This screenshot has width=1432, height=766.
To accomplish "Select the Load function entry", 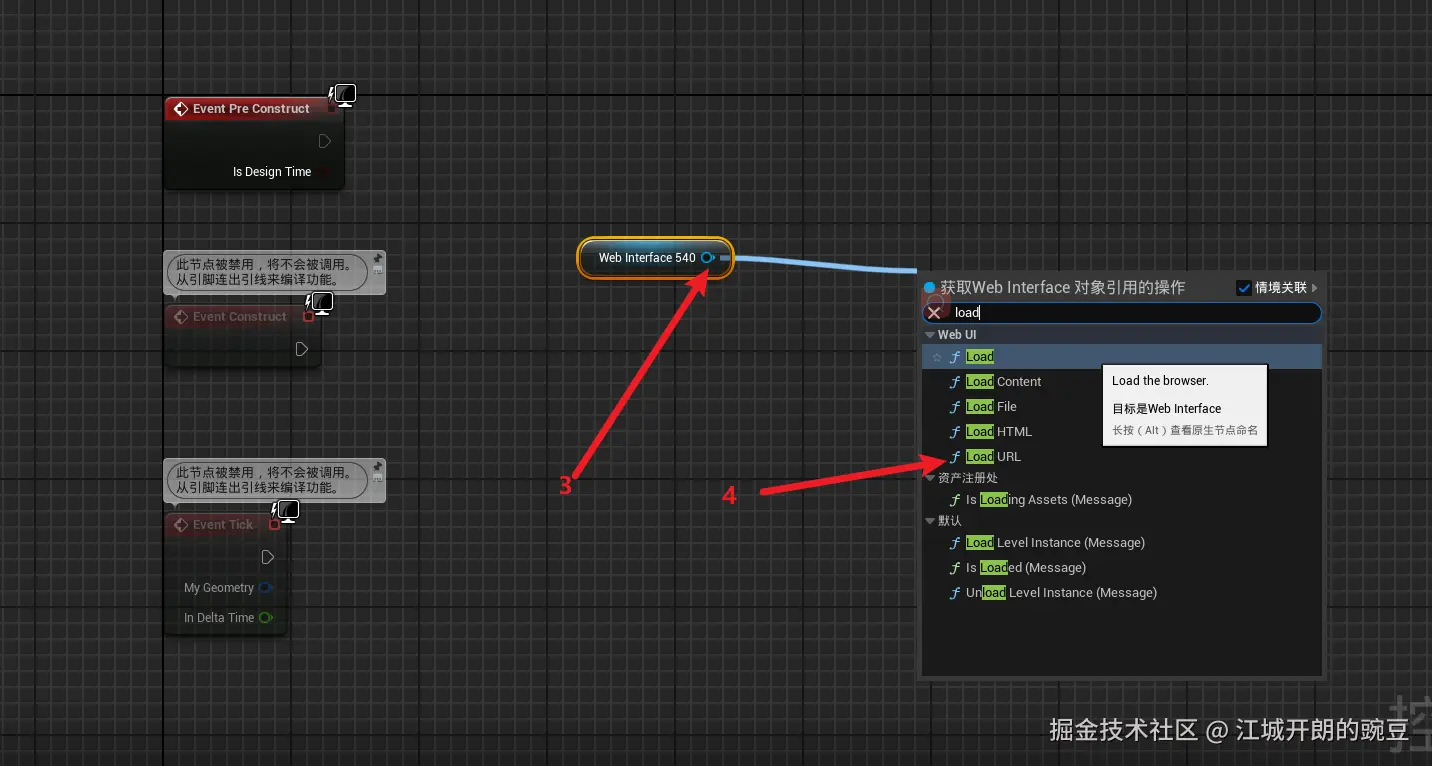I will (x=1122, y=357).
